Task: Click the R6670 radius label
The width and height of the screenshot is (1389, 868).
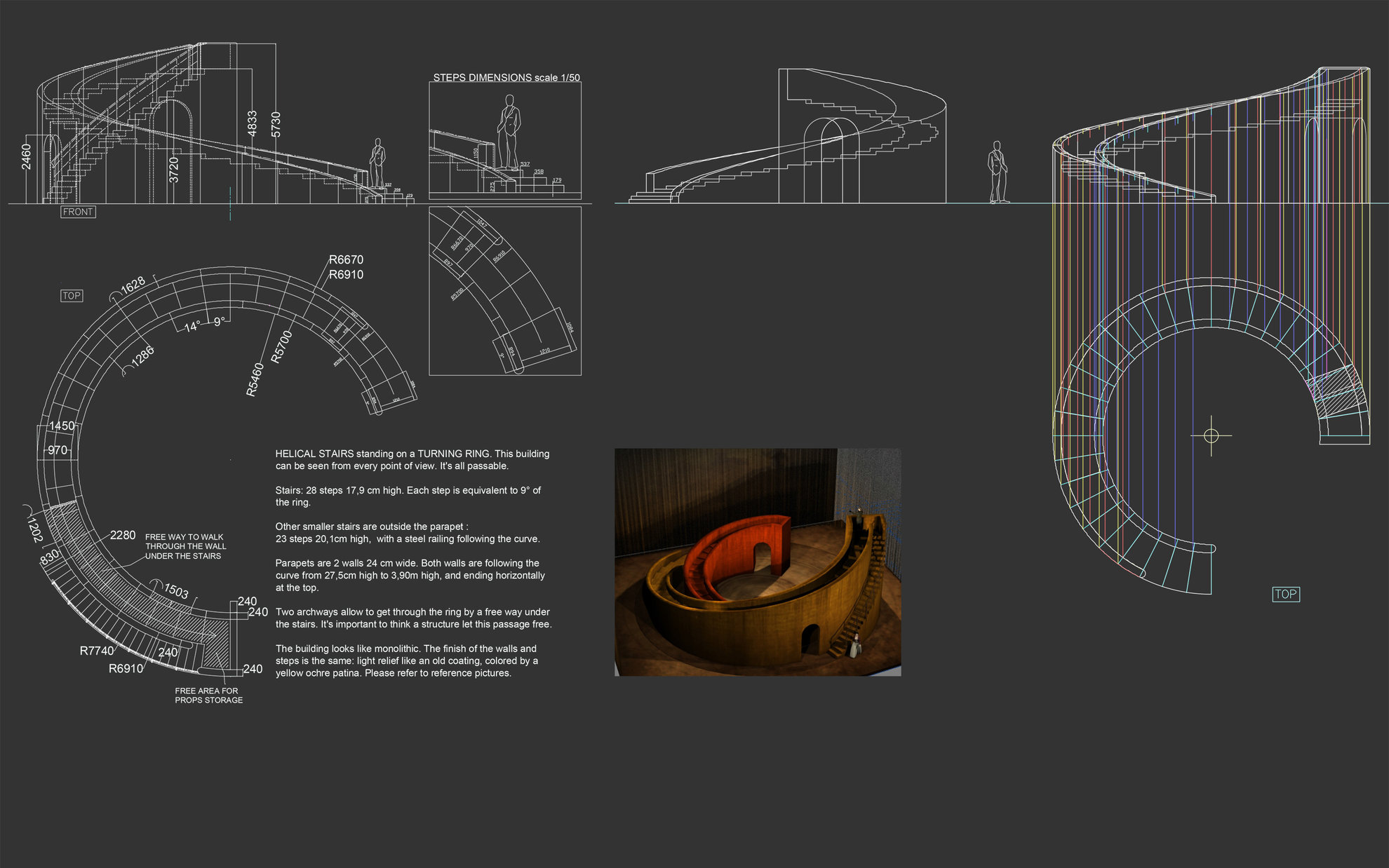Action: point(346,259)
